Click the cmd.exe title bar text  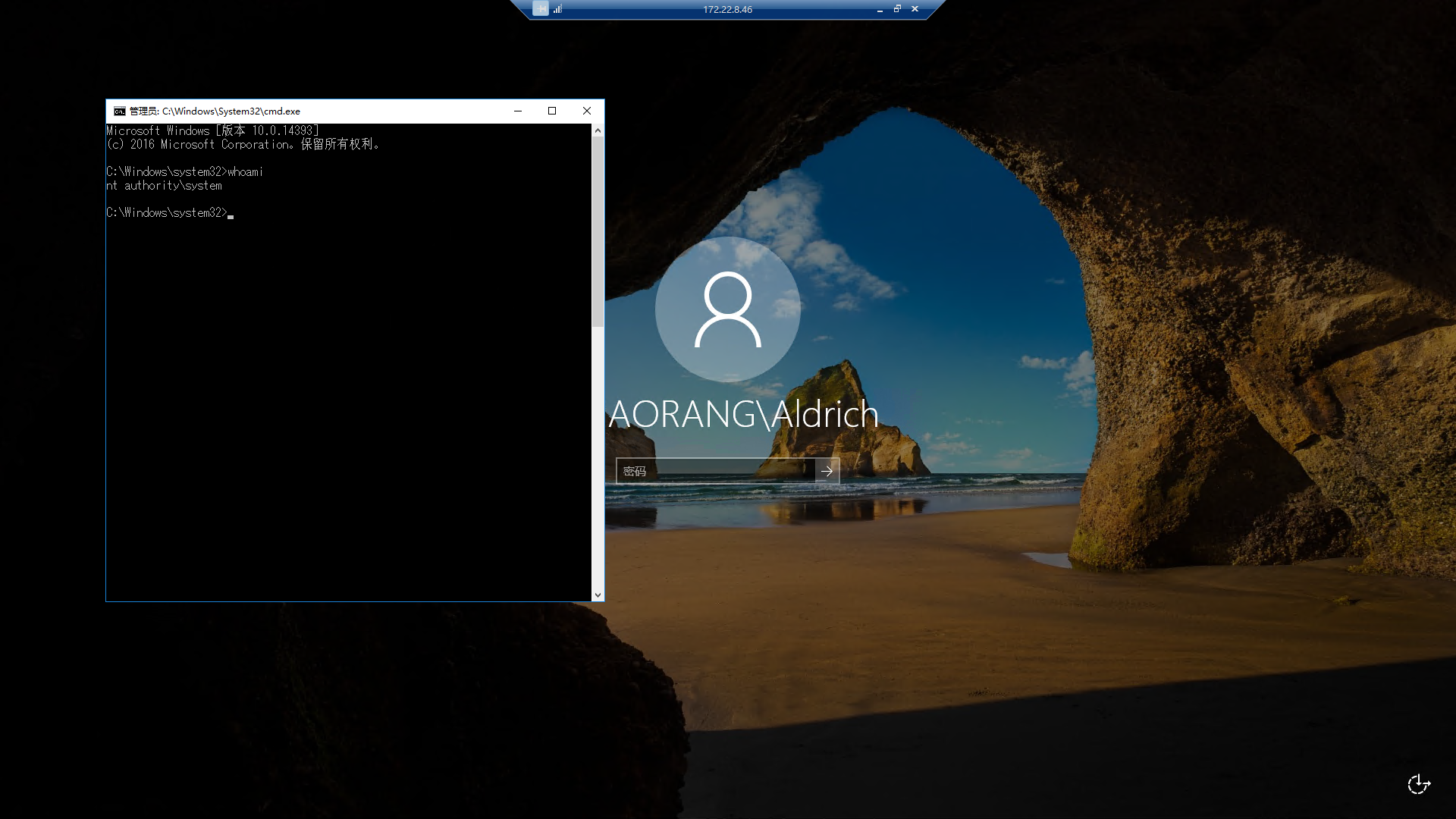coord(215,111)
